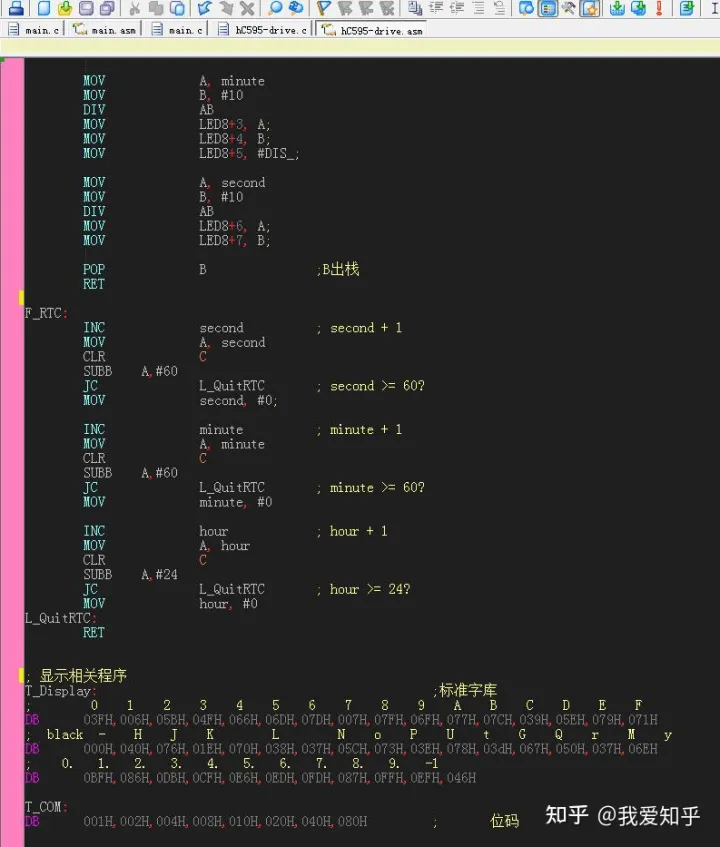720x847 pixels.
Task: Click the ';标准字库' comment
Action: pyautogui.click(x=465, y=690)
